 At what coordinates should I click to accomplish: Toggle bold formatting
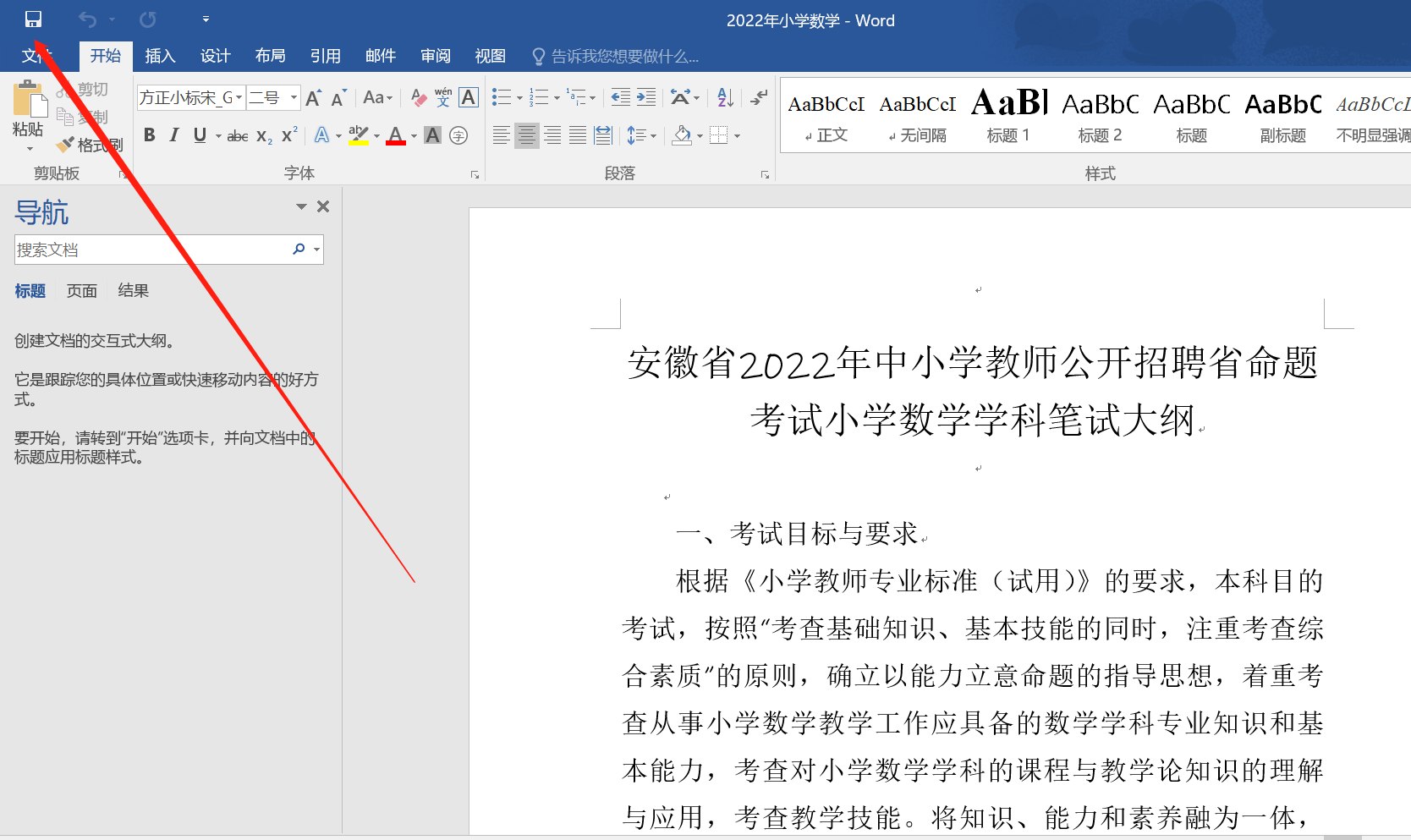coord(150,135)
